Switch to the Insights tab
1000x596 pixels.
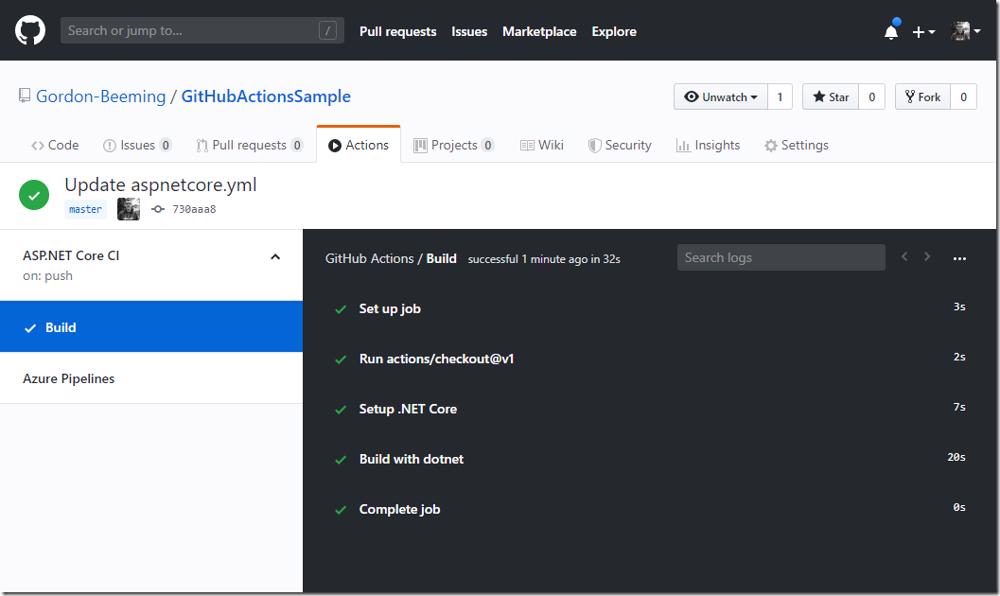point(708,145)
